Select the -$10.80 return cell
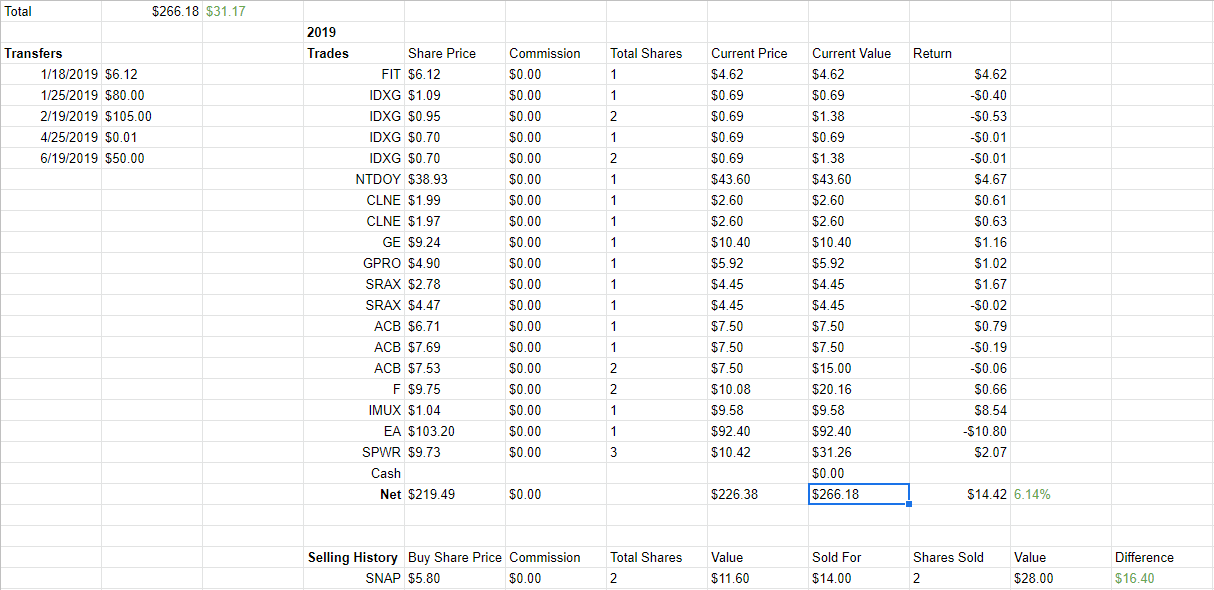Screen dimensions: 1214x590 (x=986, y=431)
